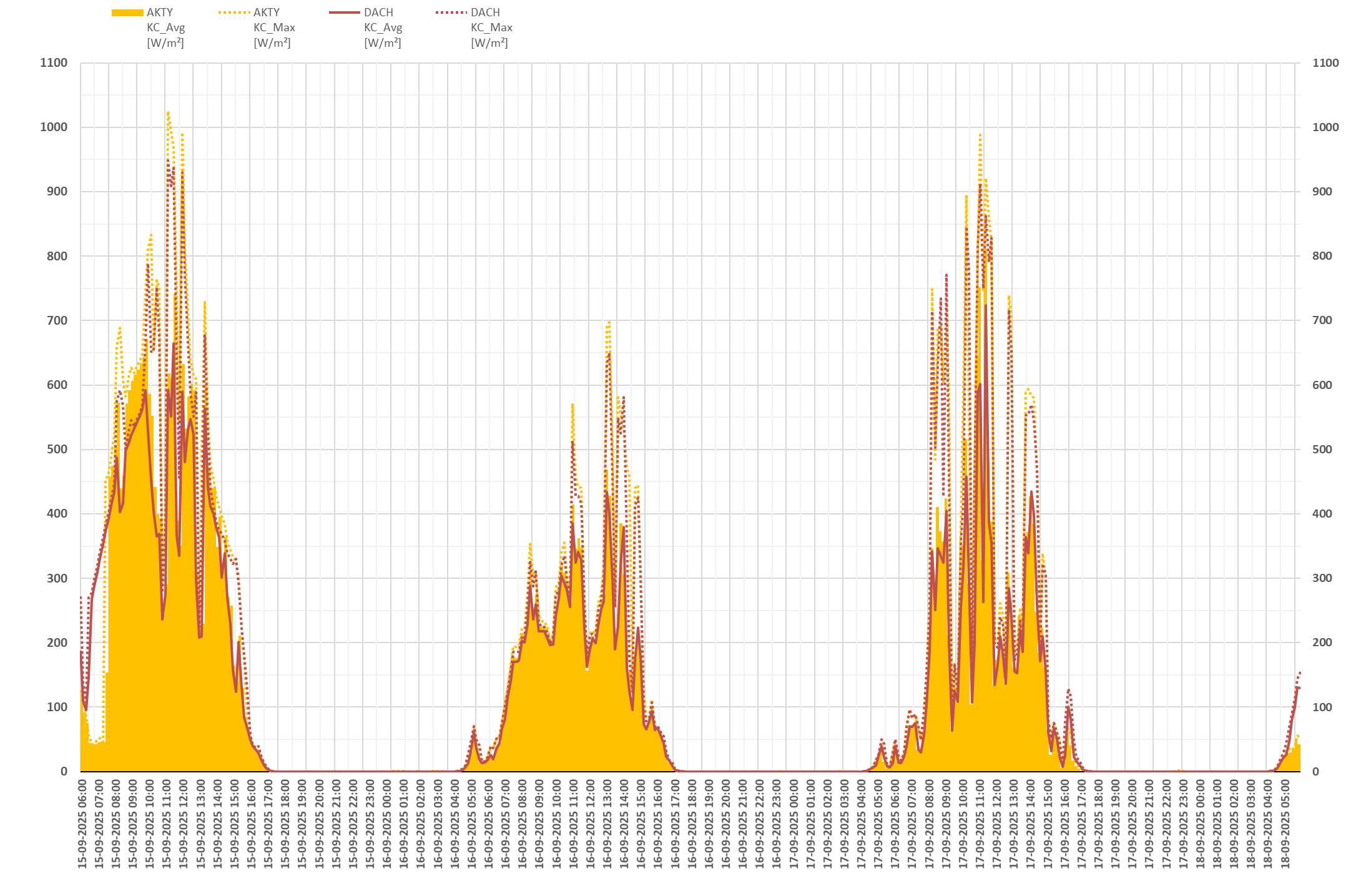Click the 16-09-2025 17:00 time axis label
Viewport: 1371px width, 896px height.
coord(675,824)
